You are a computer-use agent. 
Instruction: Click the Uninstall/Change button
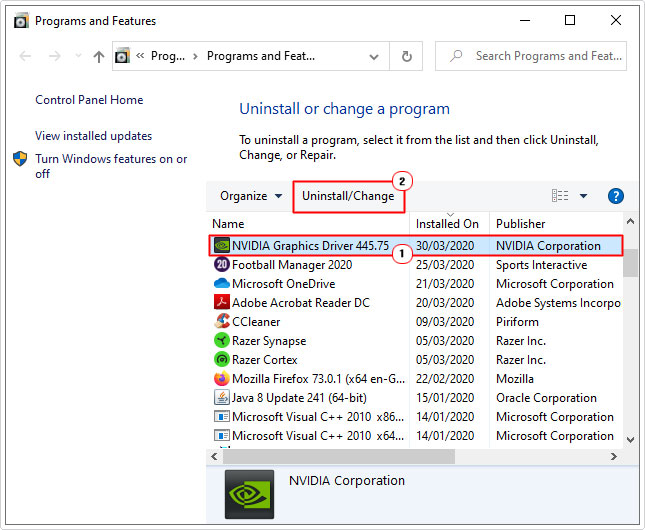348,196
